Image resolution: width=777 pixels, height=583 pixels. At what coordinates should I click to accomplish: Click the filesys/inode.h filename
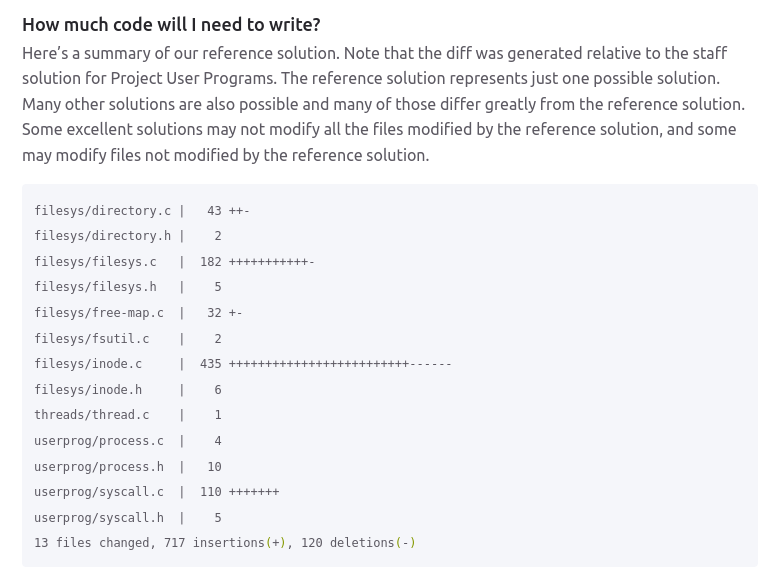pos(88,390)
